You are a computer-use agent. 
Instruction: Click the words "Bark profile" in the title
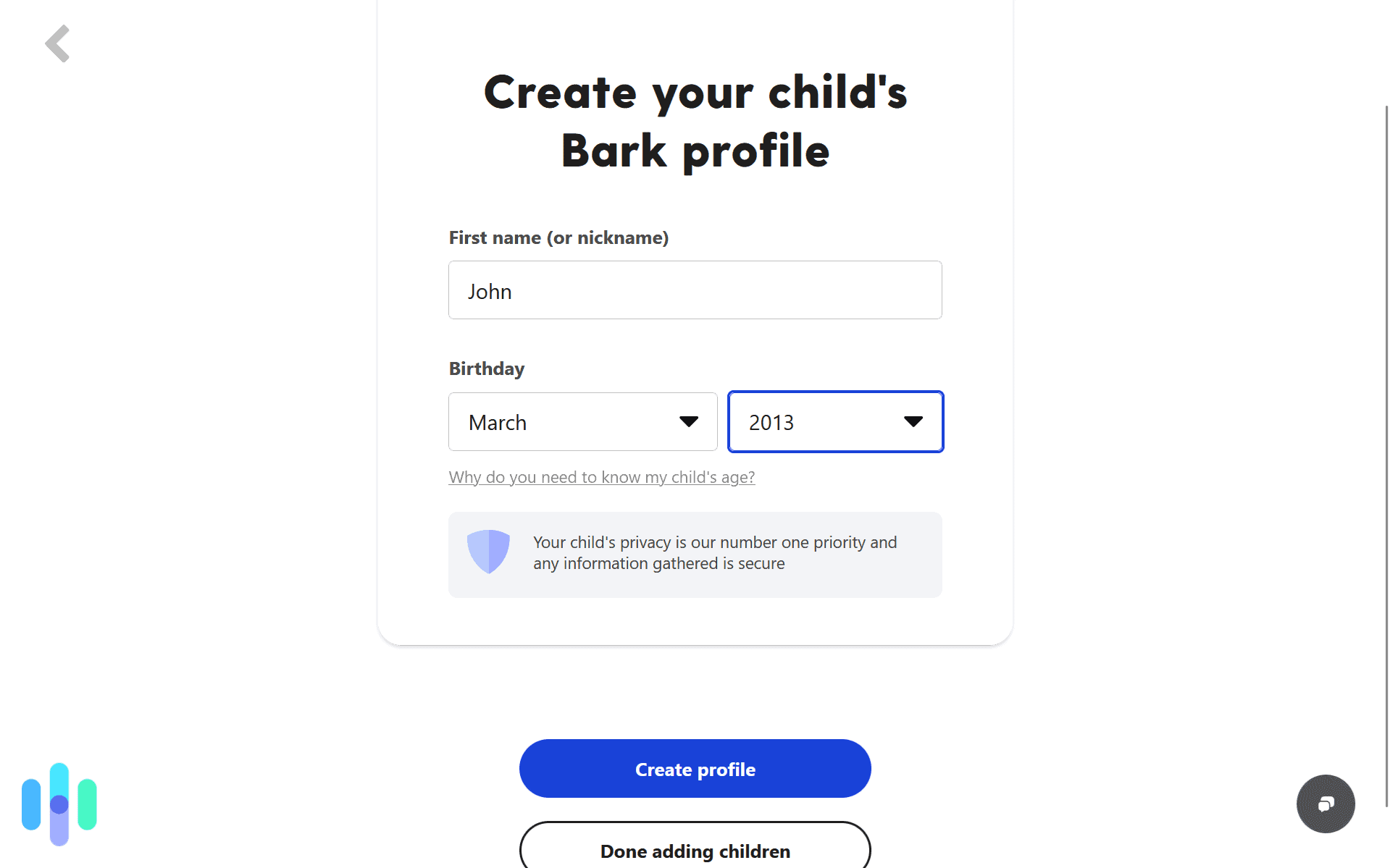pos(695,151)
